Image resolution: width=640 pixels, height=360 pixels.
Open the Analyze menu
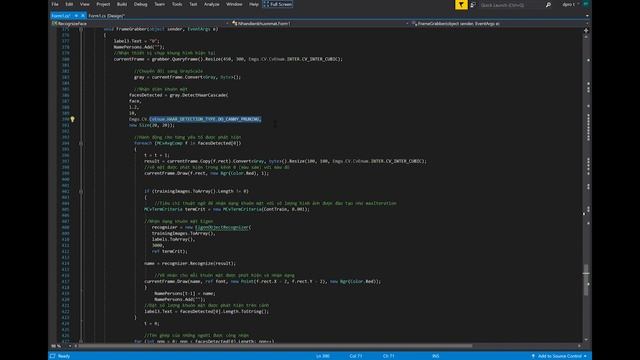coord(211,4)
